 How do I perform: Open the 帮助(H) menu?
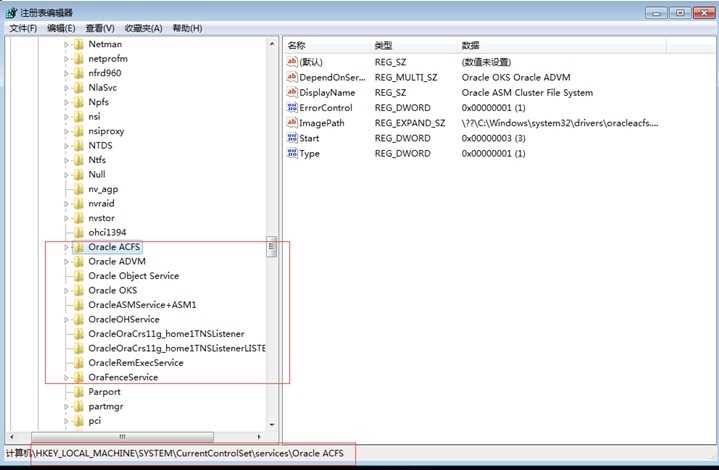pyautogui.click(x=187, y=28)
